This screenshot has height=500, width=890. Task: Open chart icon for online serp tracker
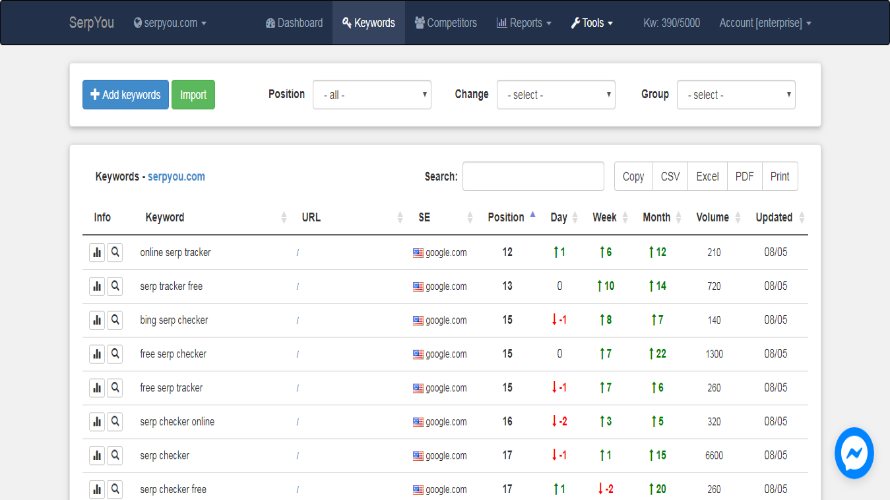click(x=97, y=252)
